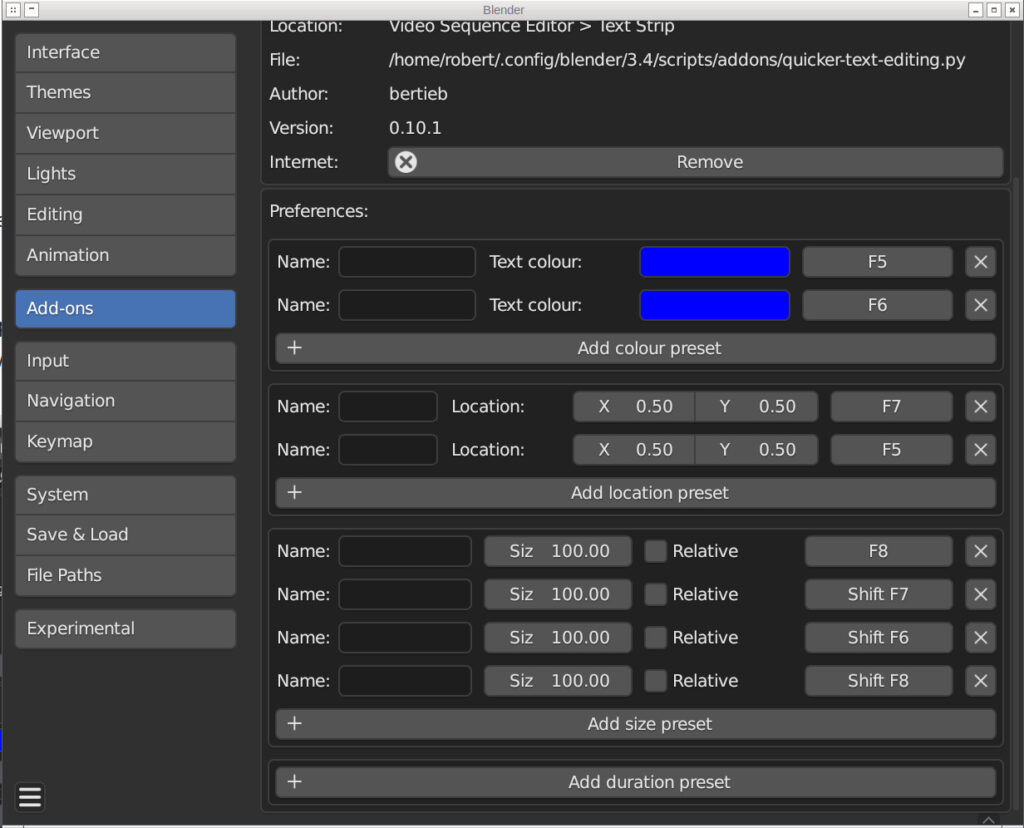
Task: Click Name field in Shift F8 row
Action: point(405,681)
